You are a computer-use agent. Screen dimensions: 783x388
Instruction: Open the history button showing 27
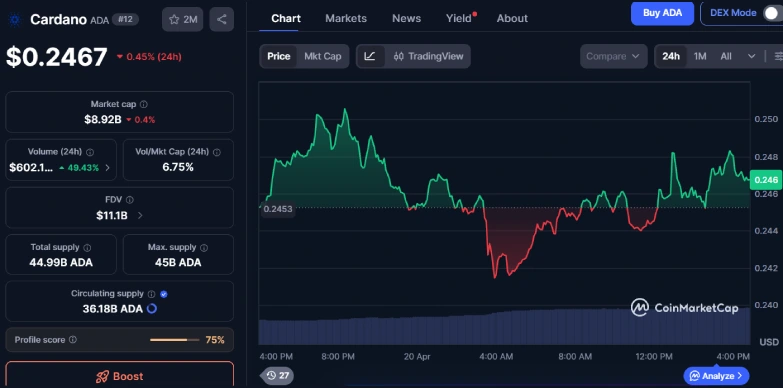pos(277,376)
